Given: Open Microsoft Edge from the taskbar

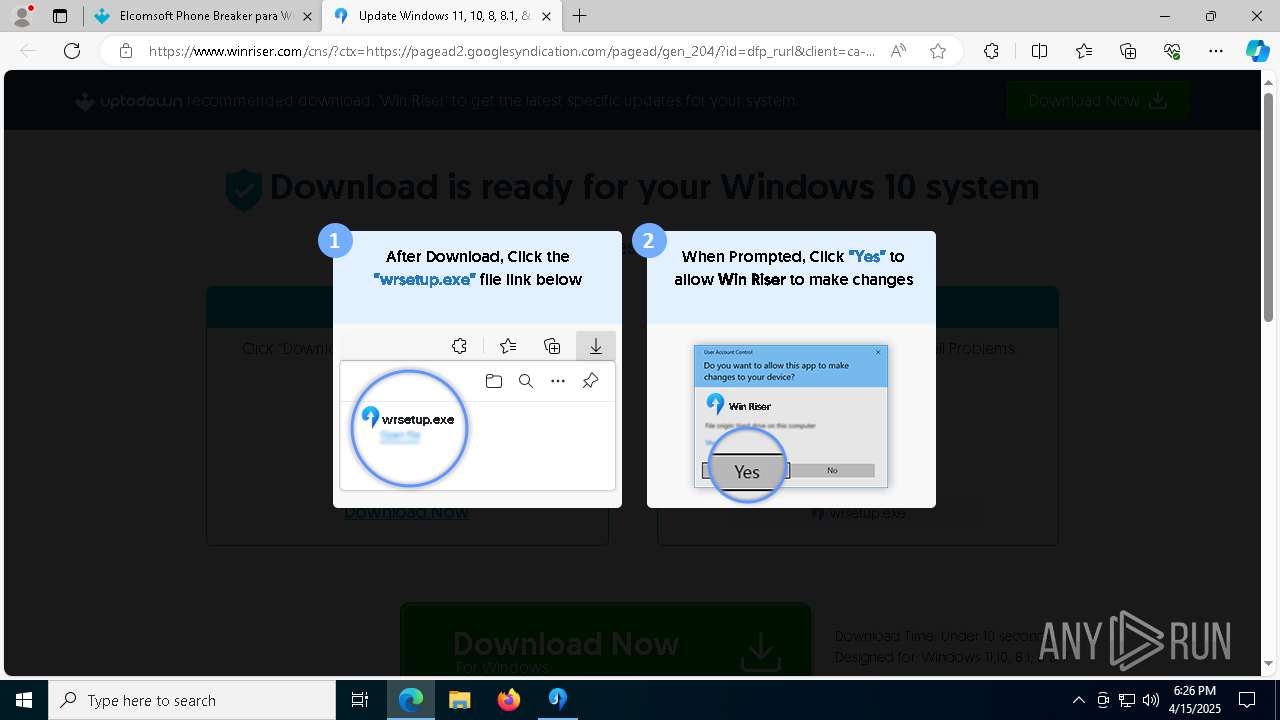Looking at the screenshot, I should tap(411, 700).
